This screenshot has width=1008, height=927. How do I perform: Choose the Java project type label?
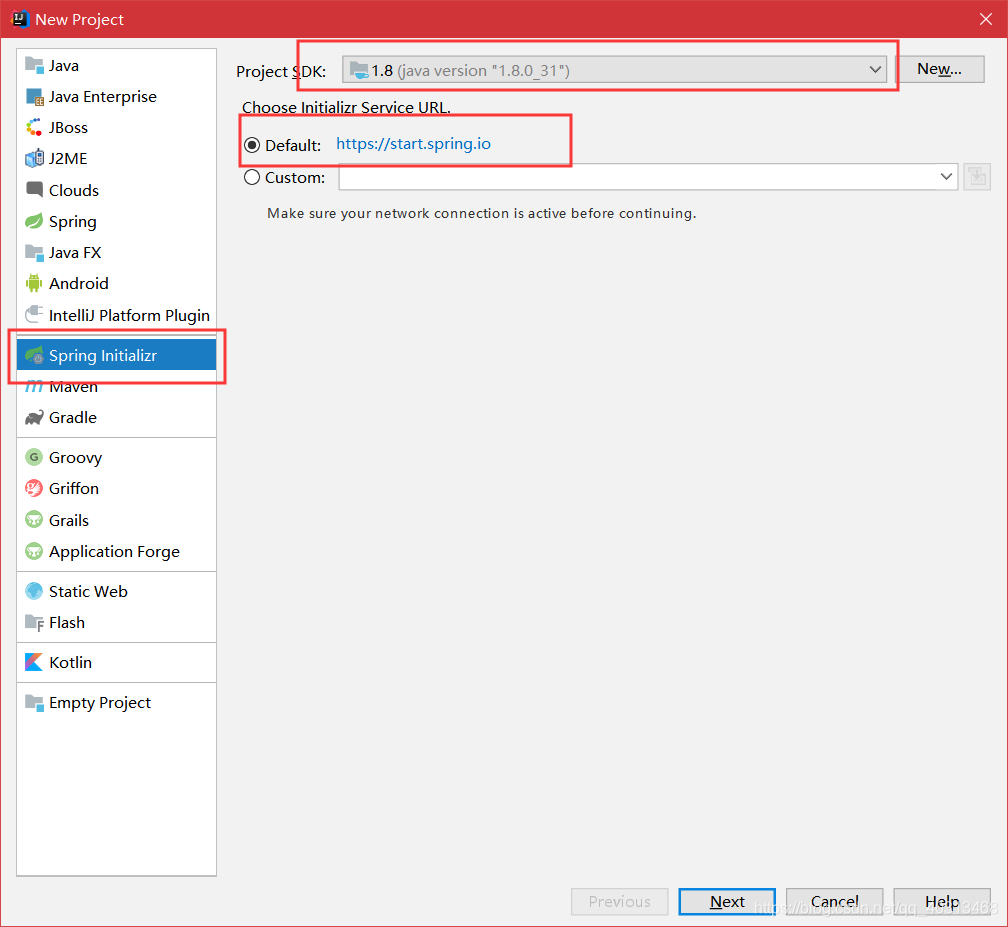pyautogui.click(x=64, y=66)
